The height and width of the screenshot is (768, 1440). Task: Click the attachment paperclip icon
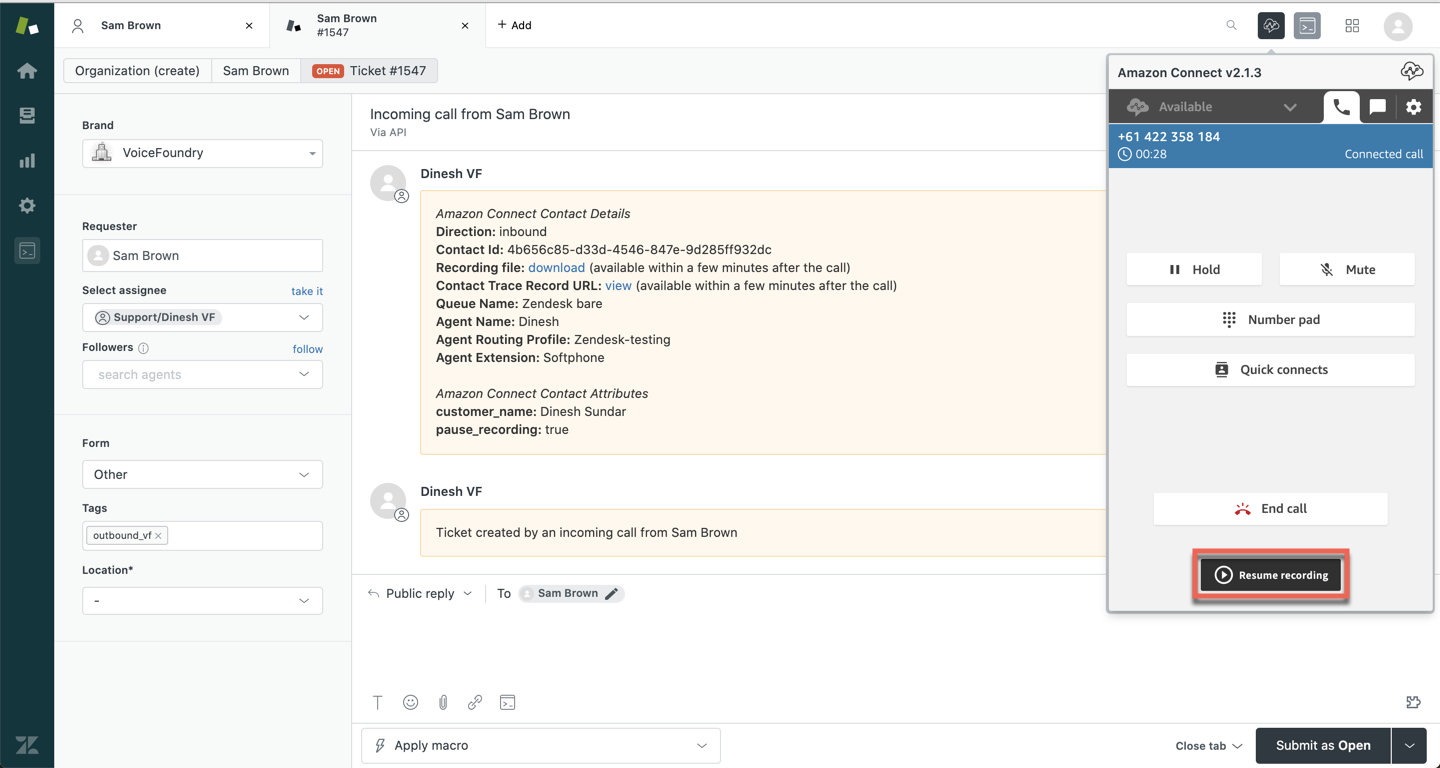pyautogui.click(x=443, y=703)
